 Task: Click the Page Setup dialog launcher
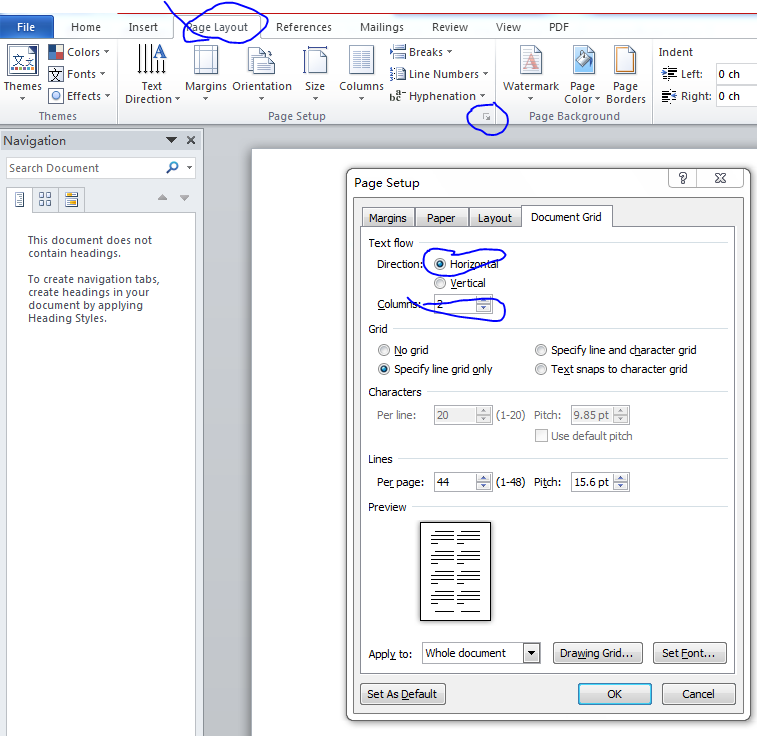[487, 117]
